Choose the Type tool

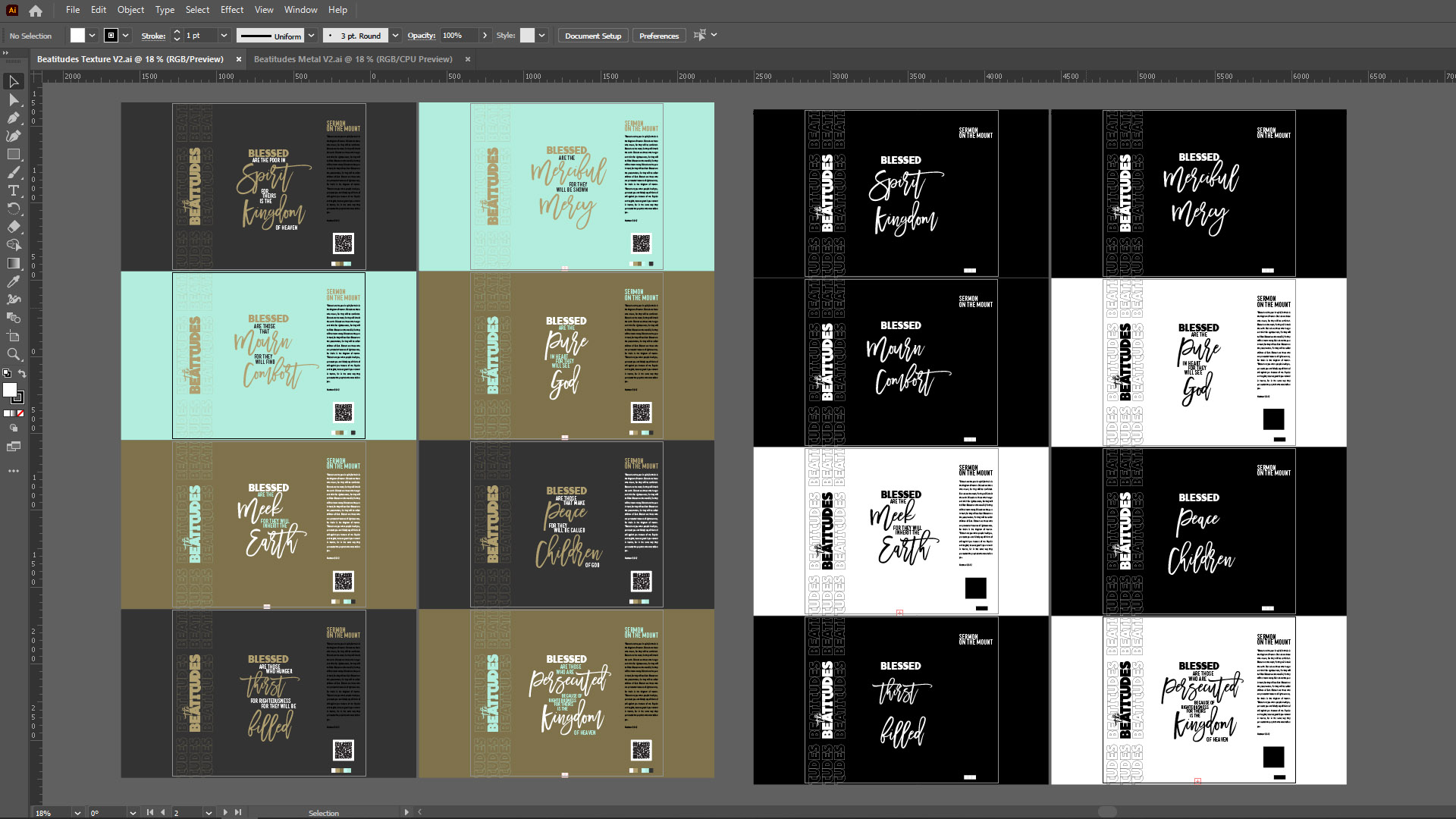click(14, 190)
